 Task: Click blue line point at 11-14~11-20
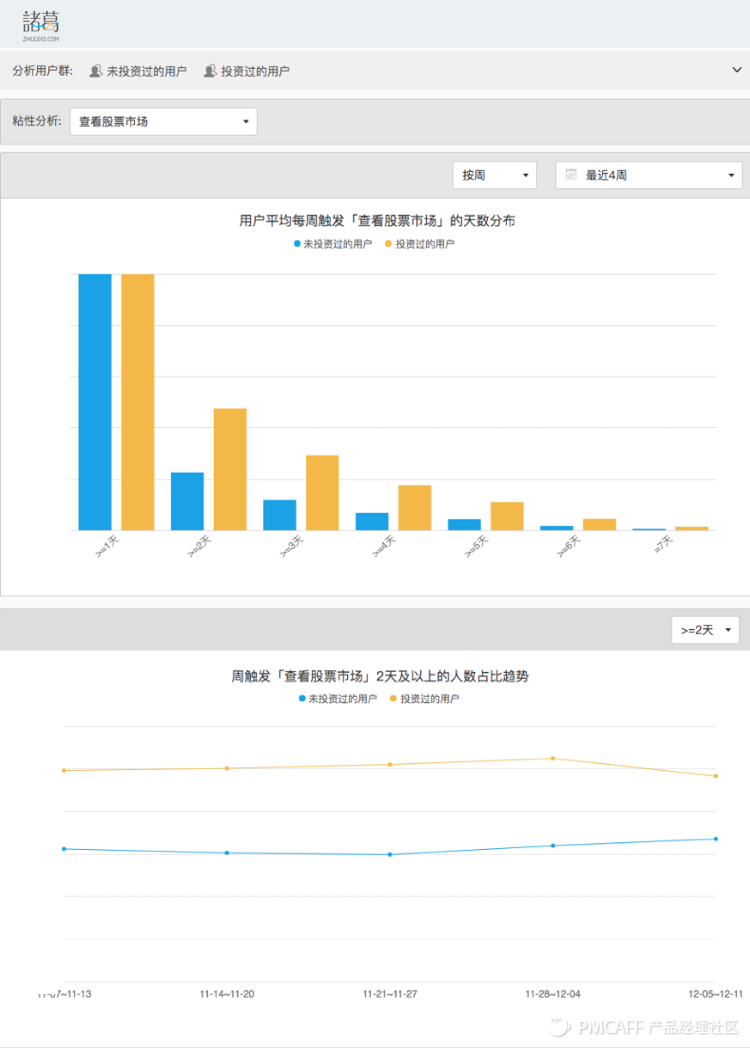(x=227, y=853)
